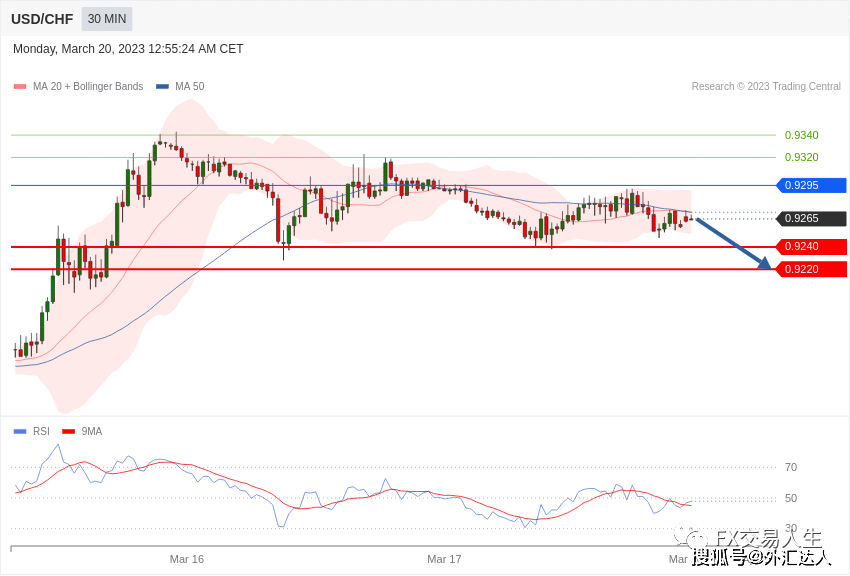Click the green 0.9340 resistance label
850x576 pixels.
point(801,135)
